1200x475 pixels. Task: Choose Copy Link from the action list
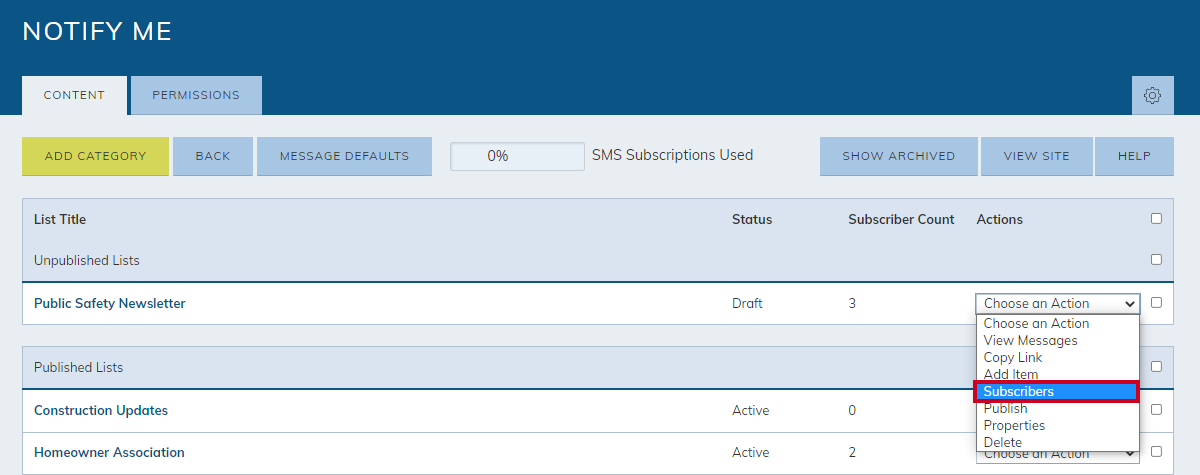point(1058,357)
